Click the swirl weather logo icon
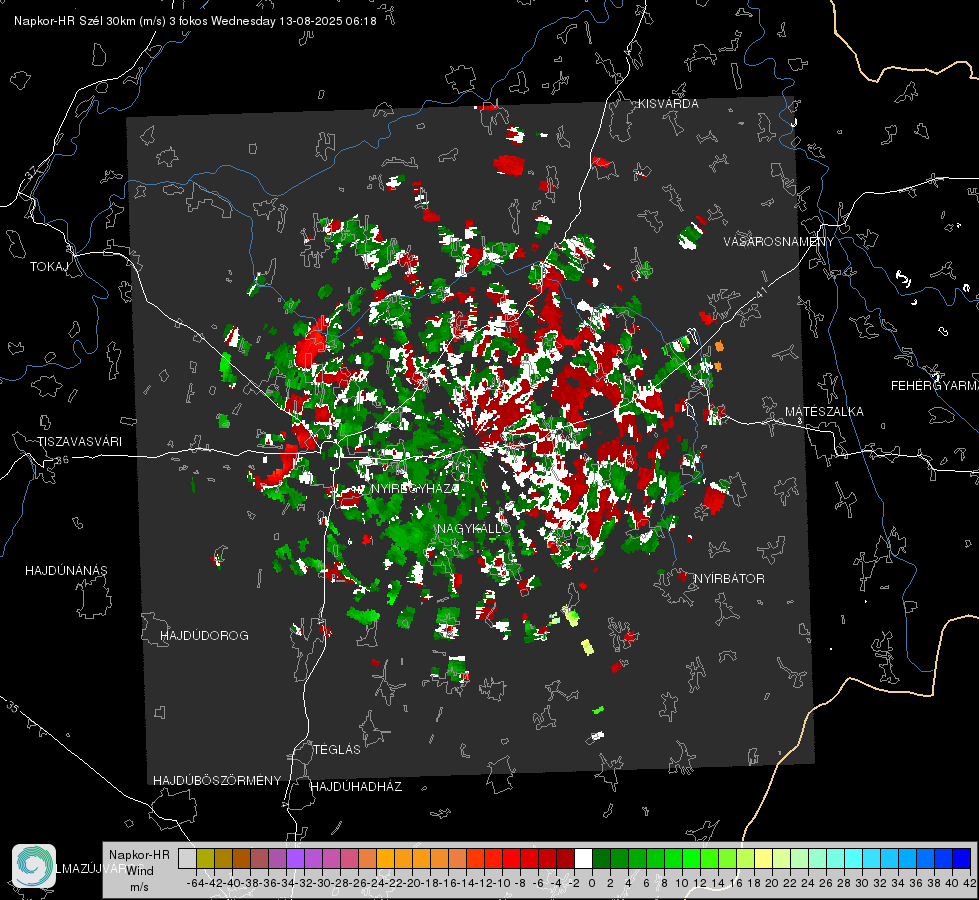This screenshot has width=979, height=900. pyautogui.click(x=34, y=866)
